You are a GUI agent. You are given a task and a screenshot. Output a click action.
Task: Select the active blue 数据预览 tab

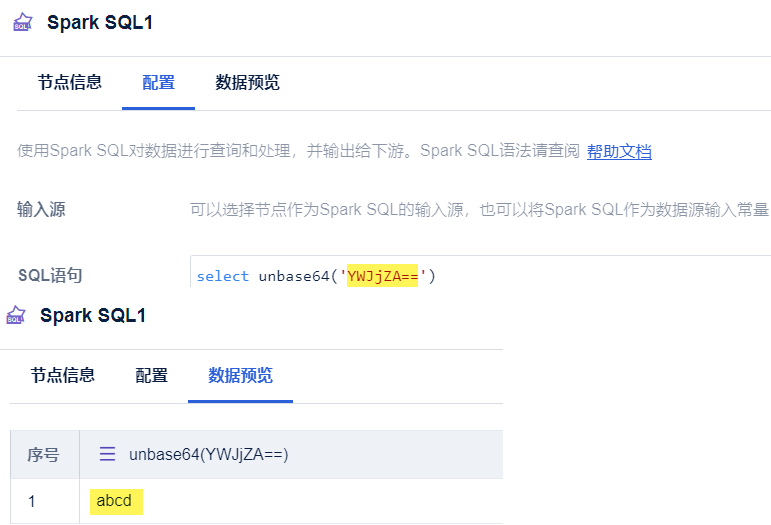tap(240, 375)
